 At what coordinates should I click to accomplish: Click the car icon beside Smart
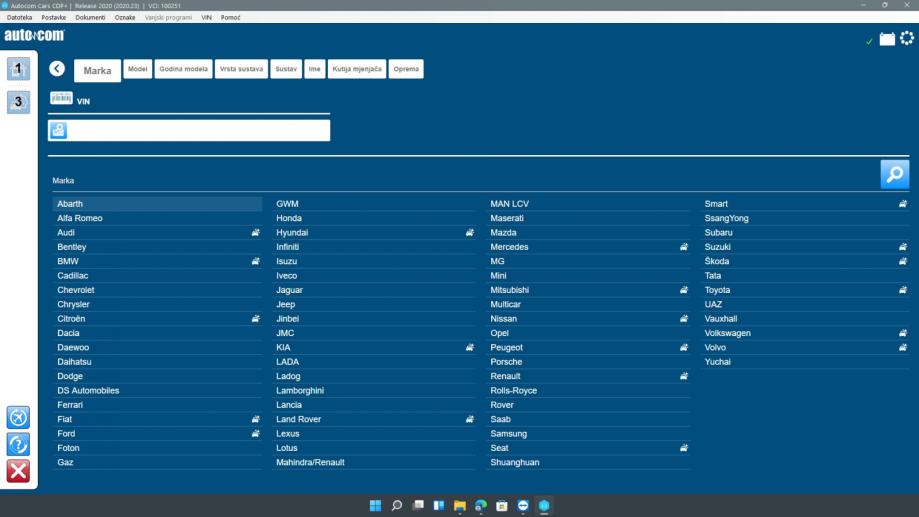(x=903, y=204)
